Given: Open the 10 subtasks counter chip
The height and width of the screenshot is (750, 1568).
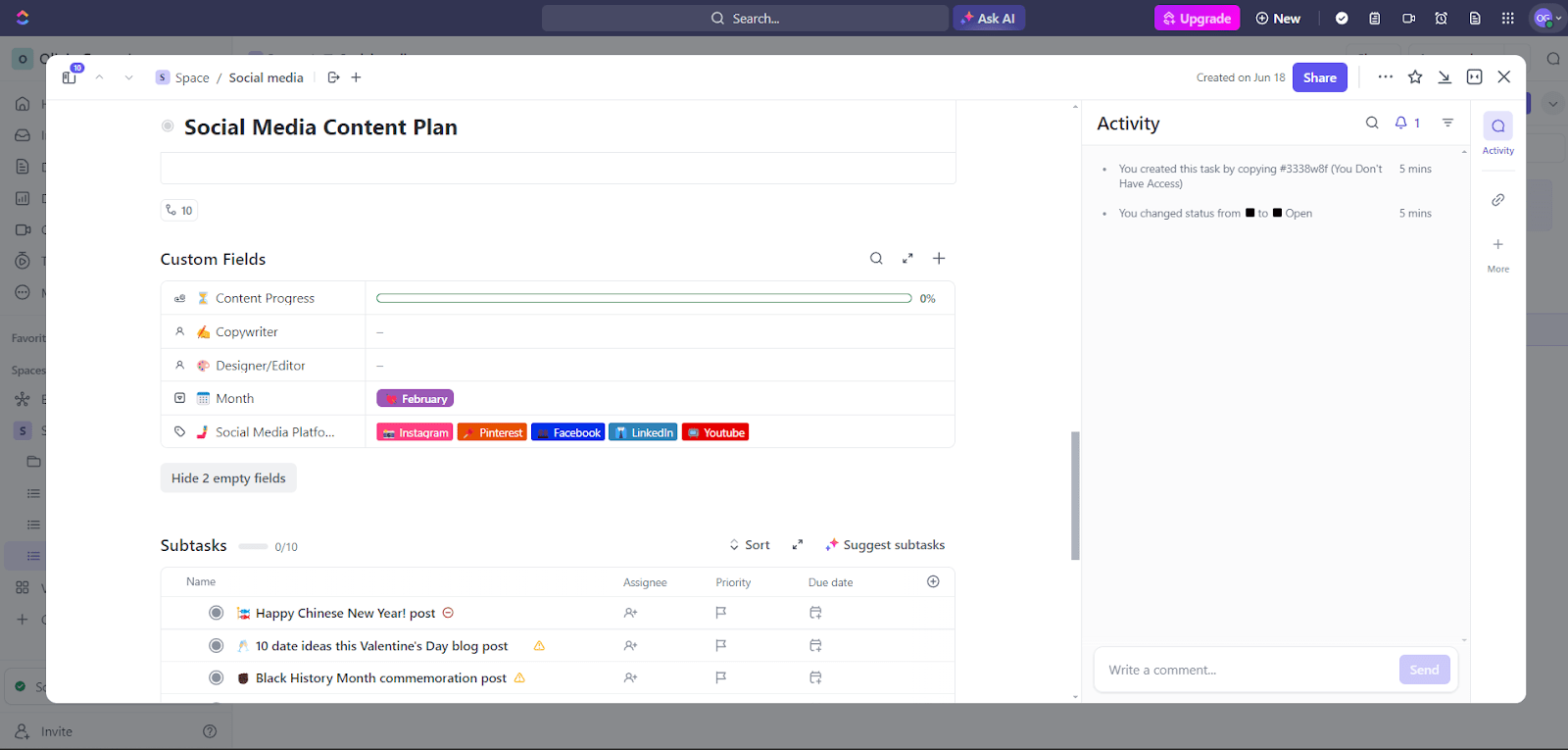Looking at the screenshot, I should point(179,210).
